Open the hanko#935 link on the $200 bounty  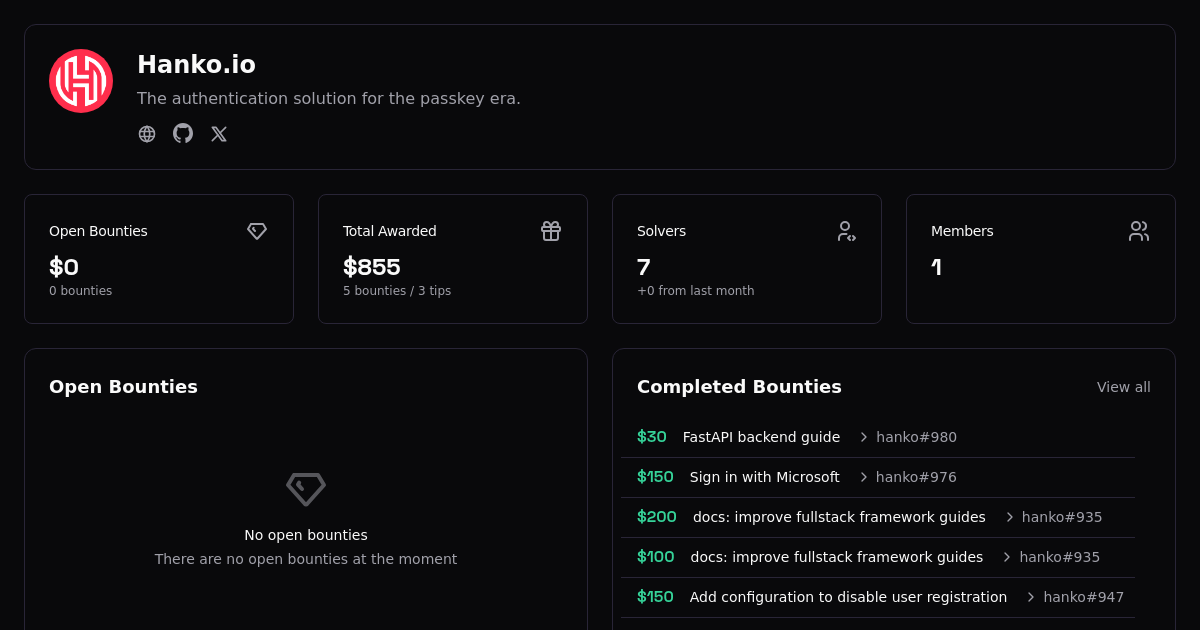point(1062,517)
